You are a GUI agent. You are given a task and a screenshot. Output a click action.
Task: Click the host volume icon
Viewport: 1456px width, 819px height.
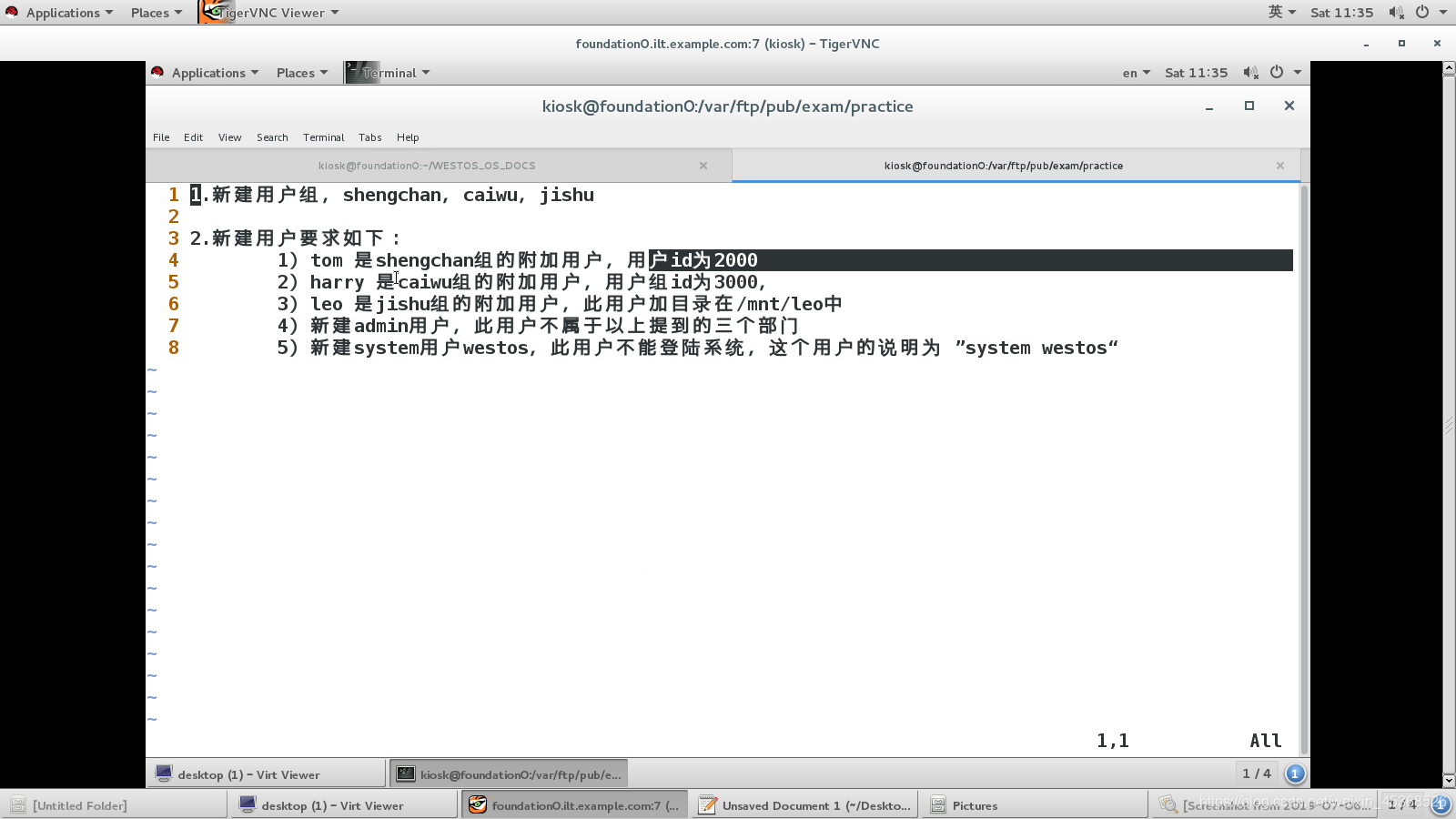pyautogui.click(x=1396, y=13)
